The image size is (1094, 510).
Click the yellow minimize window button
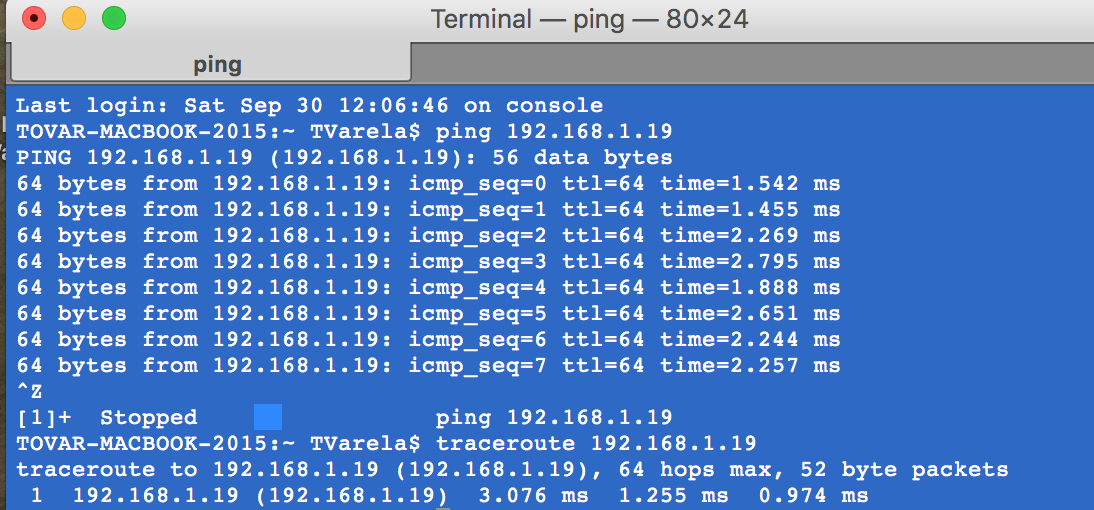[74, 18]
